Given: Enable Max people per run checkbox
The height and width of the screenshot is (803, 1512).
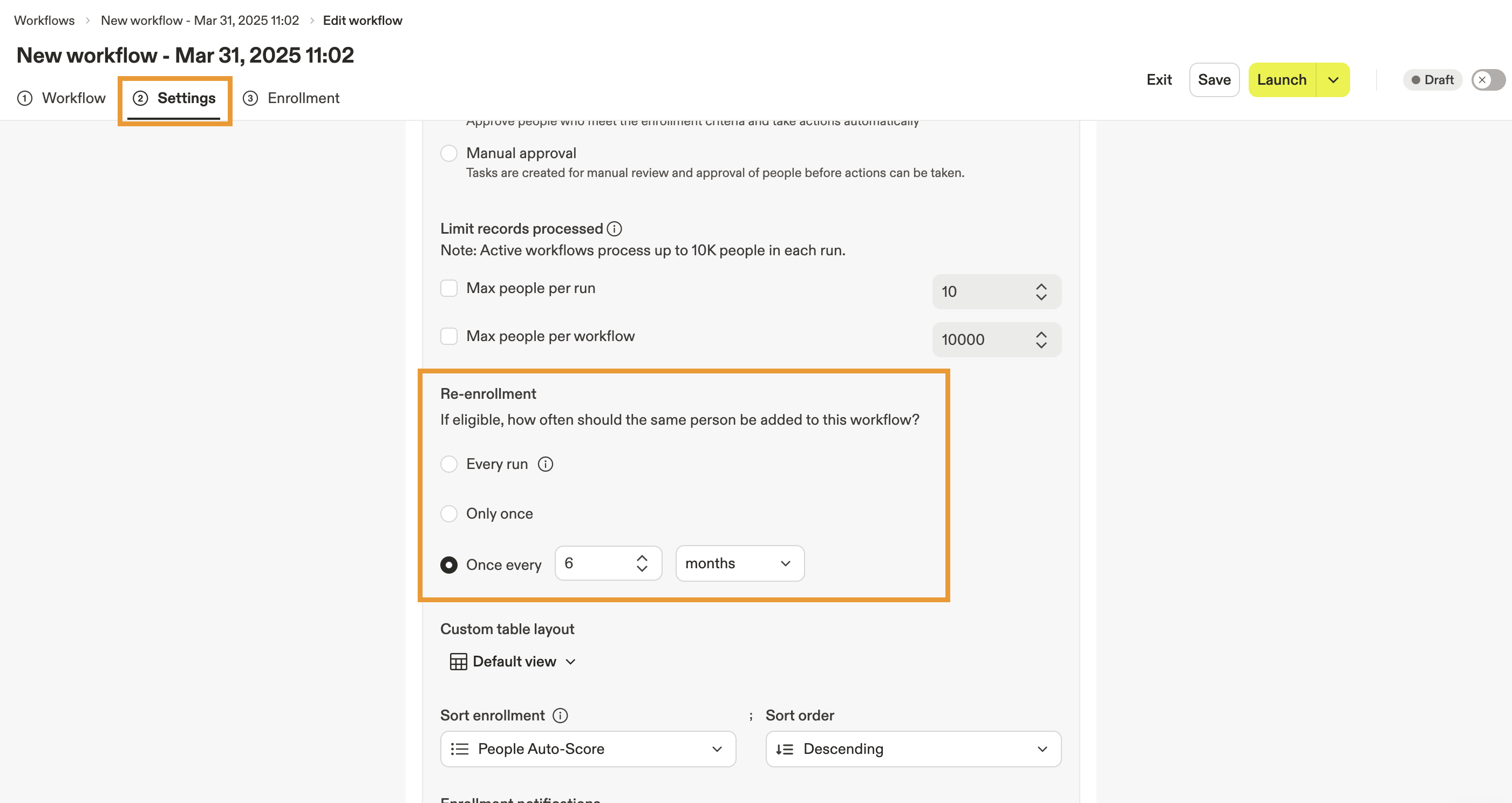Looking at the screenshot, I should [449, 288].
